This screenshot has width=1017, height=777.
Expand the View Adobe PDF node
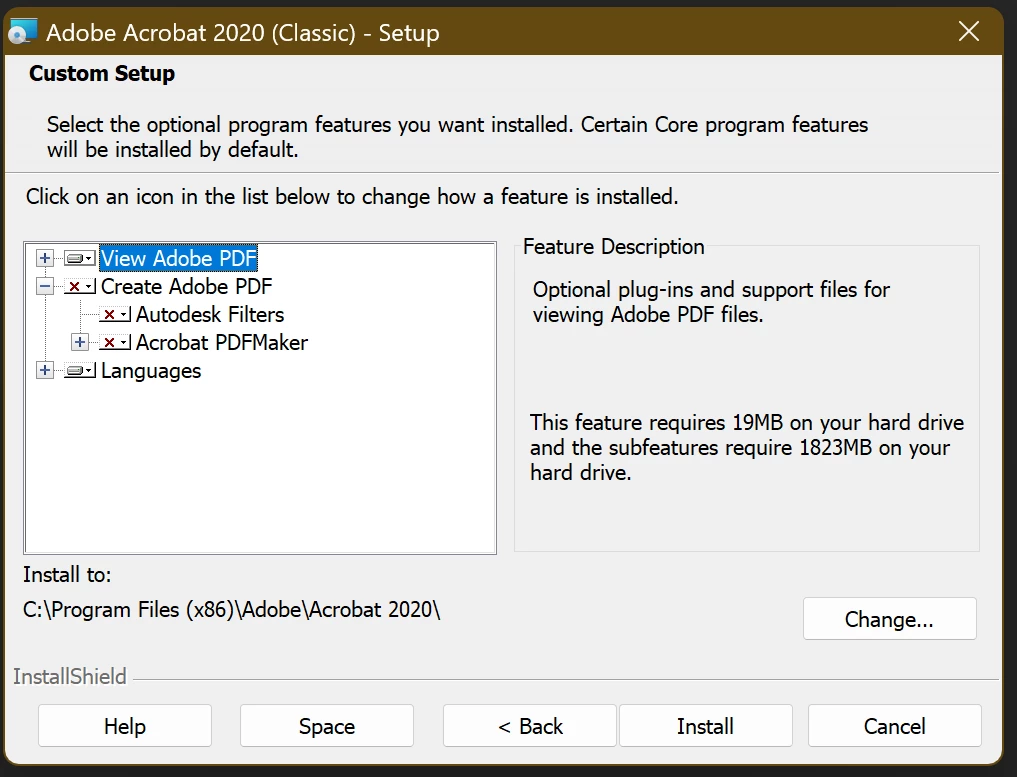pyautogui.click(x=45, y=258)
